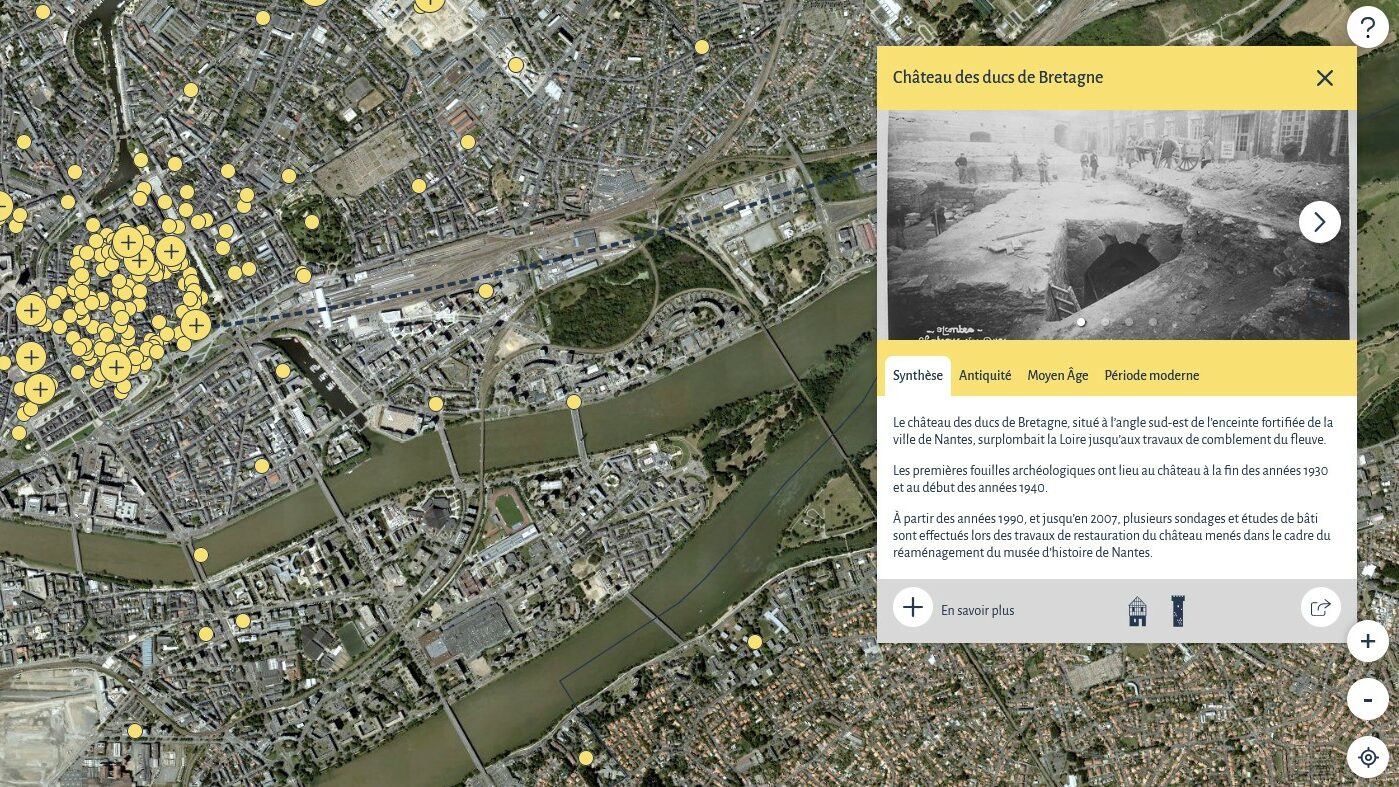Select the Période moderne tab
This screenshot has width=1399, height=787.
pos(1151,376)
